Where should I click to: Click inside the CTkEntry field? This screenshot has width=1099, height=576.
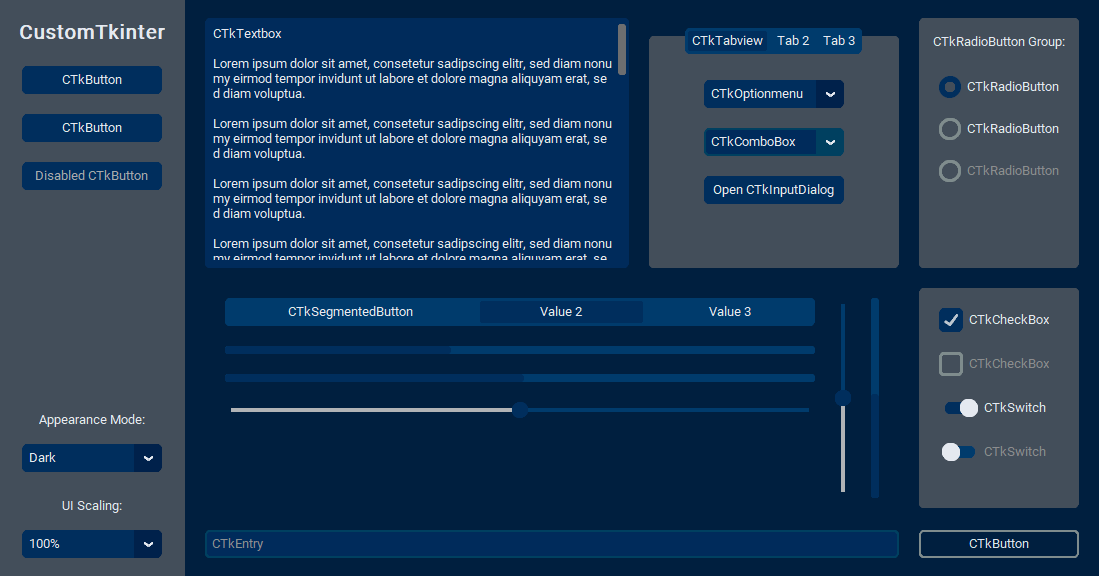pyautogui.click(x=550, y=543)
